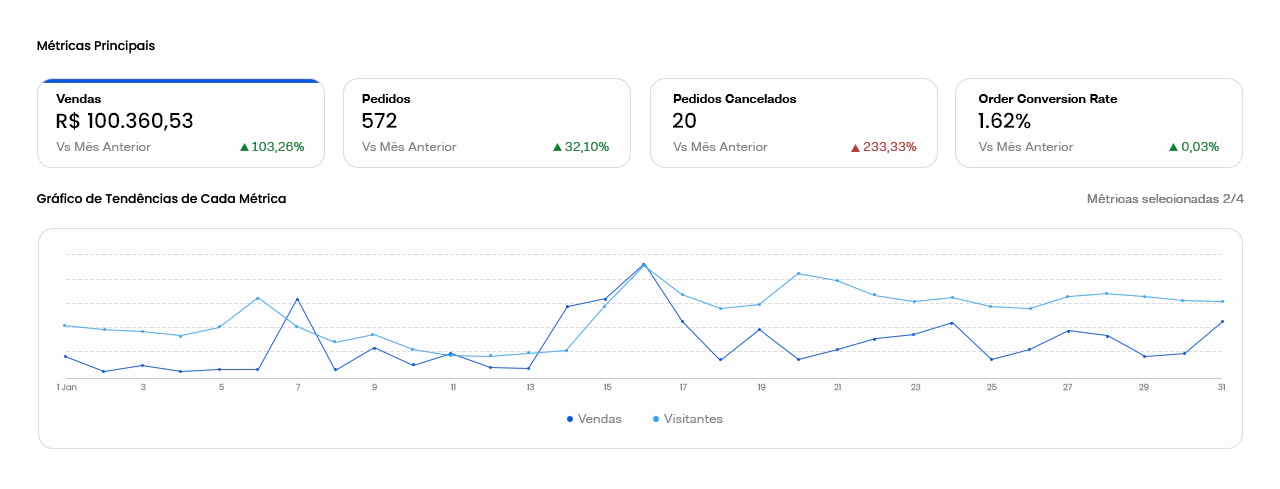This screenshot has width=1280, height=489.
Task: Hide the Visitantes series via legend label
Action: 693,419
